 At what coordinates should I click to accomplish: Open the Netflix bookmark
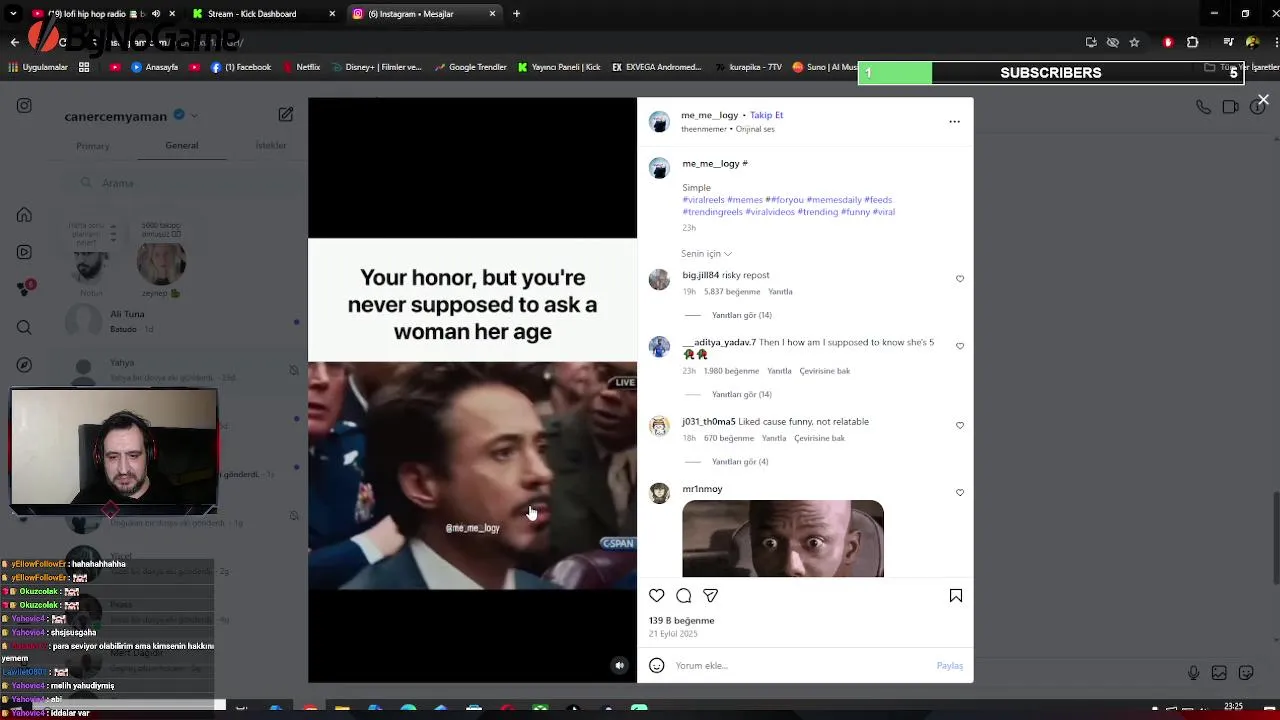click(x=301, y=67)
